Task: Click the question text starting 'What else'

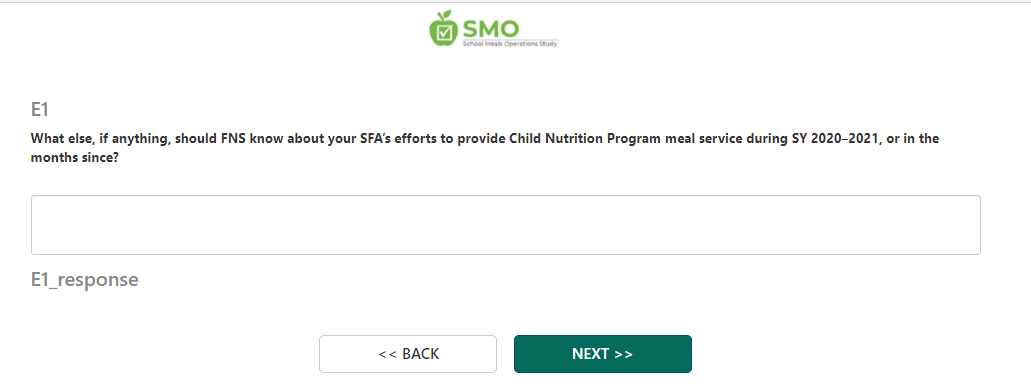Action: (x=485, y=149)
